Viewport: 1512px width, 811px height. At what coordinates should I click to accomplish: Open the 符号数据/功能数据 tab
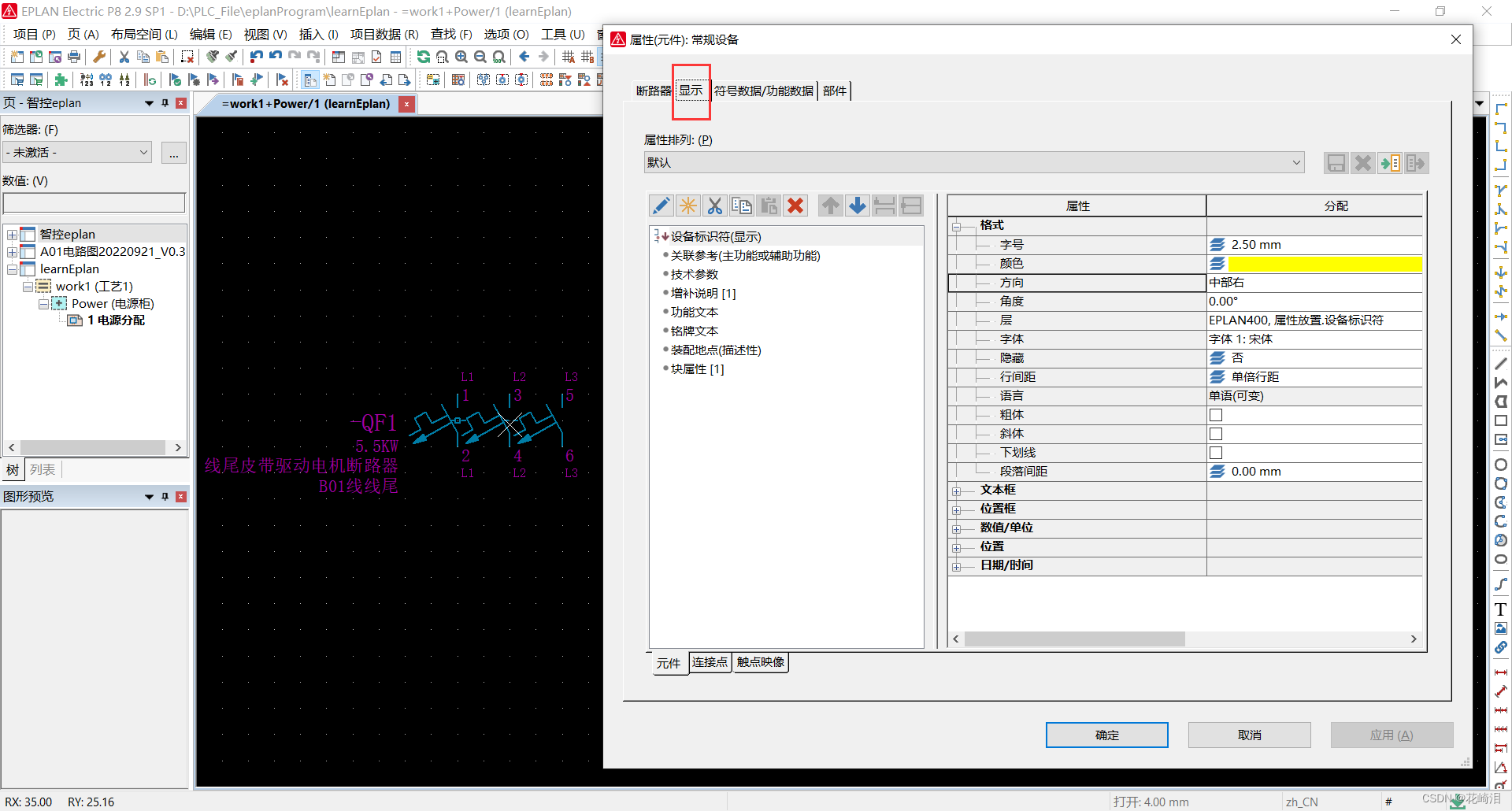pos(764,91)
